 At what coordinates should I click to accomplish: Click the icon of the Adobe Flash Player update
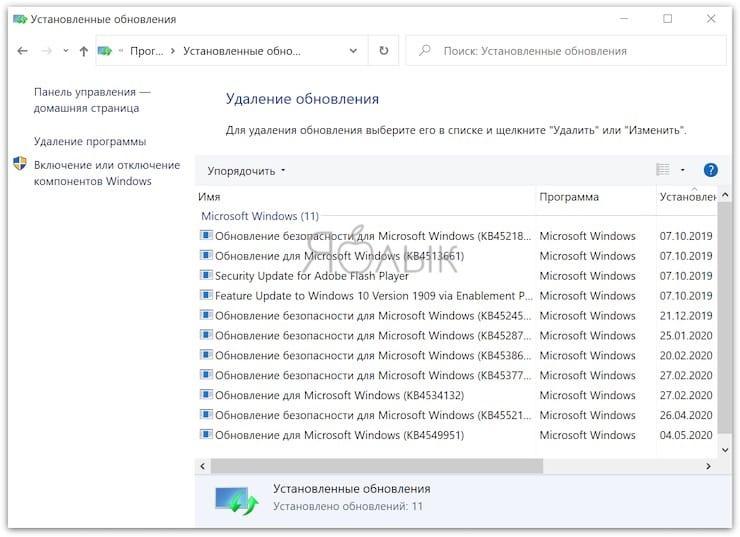(x=206, y=275)
